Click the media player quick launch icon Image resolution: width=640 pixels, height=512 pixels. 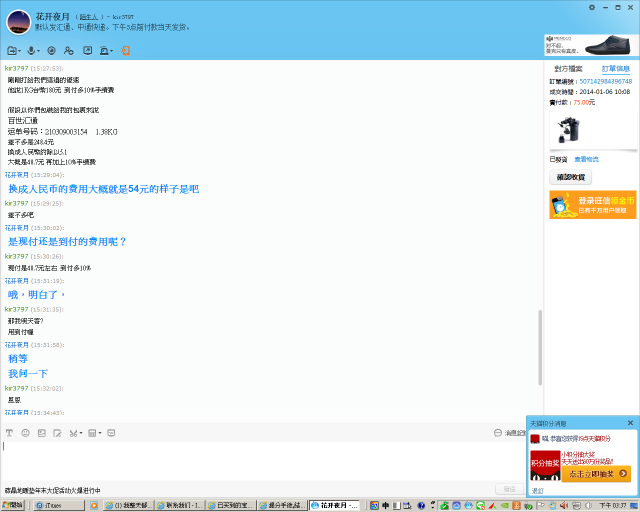click(x=94, y=505)
